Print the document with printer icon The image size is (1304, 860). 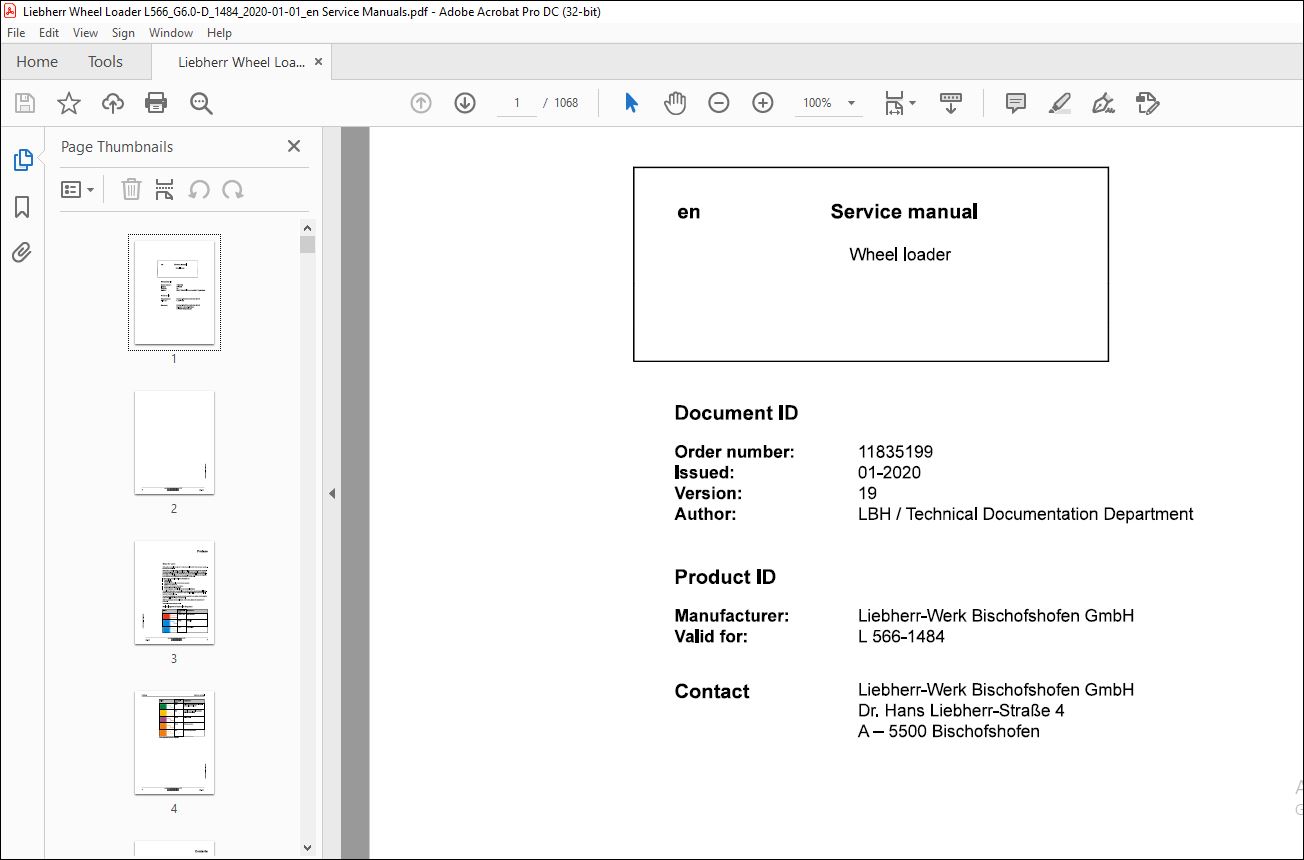click(156, 103)
